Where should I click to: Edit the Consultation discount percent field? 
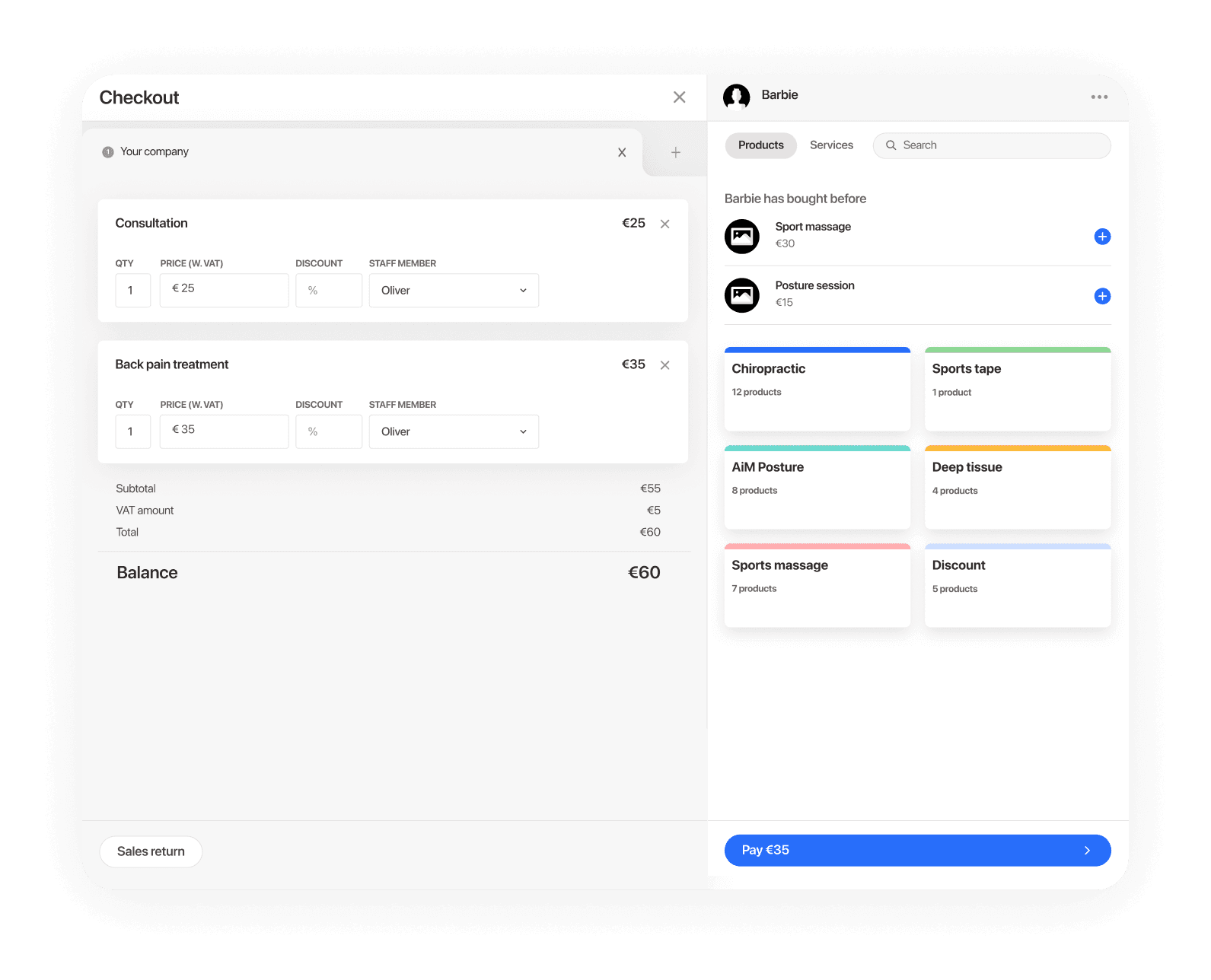[329, 291]
